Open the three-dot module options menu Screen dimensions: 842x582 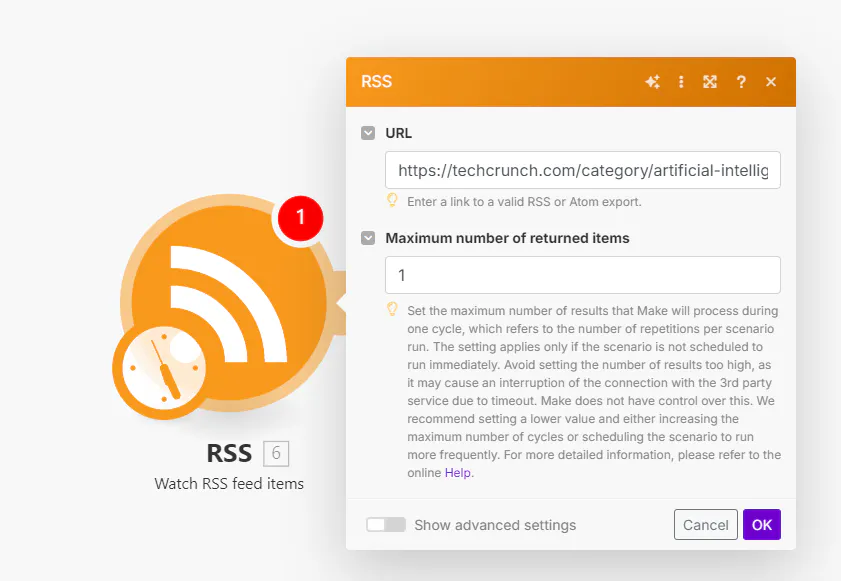[681, 82]
